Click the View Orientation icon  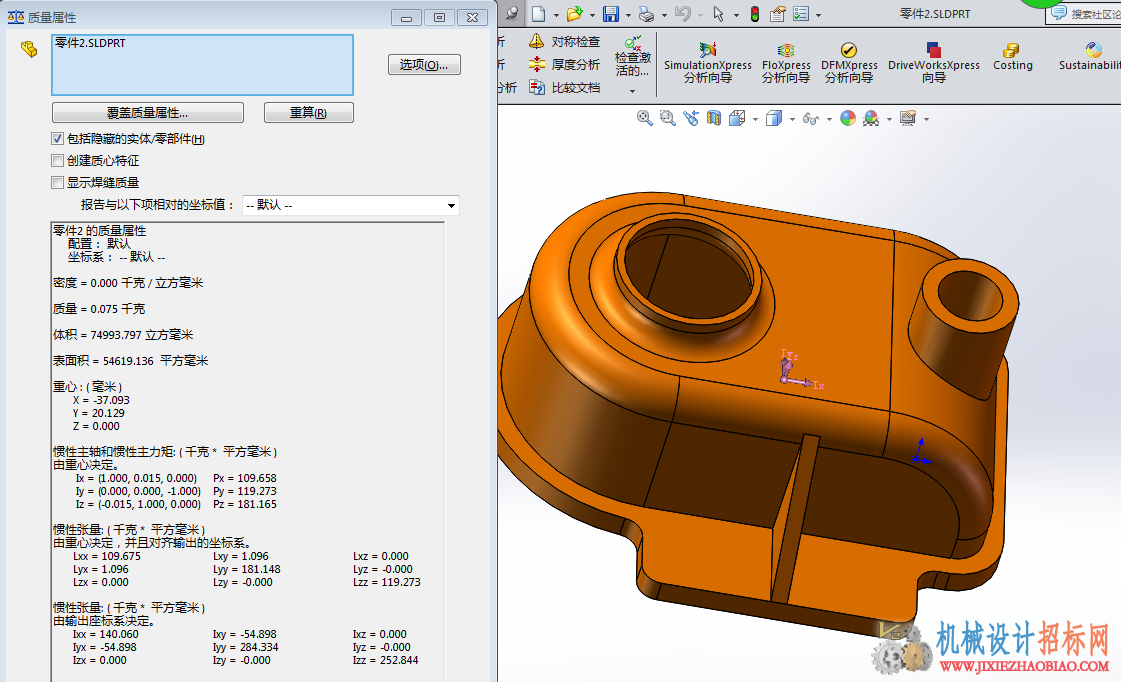[x=737, y=118]
